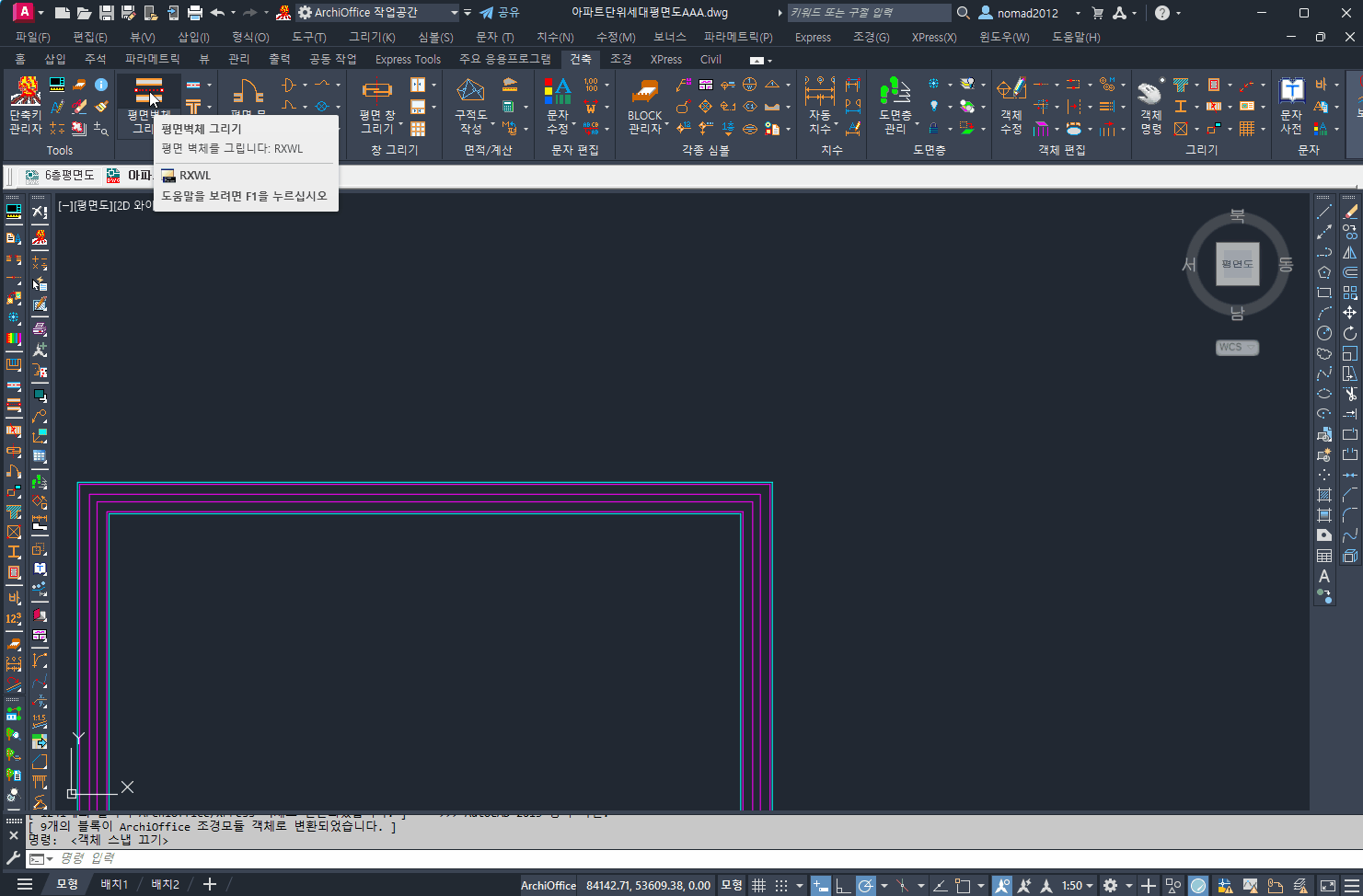Switch to the 배치1 layout tab

click(114, 884)
